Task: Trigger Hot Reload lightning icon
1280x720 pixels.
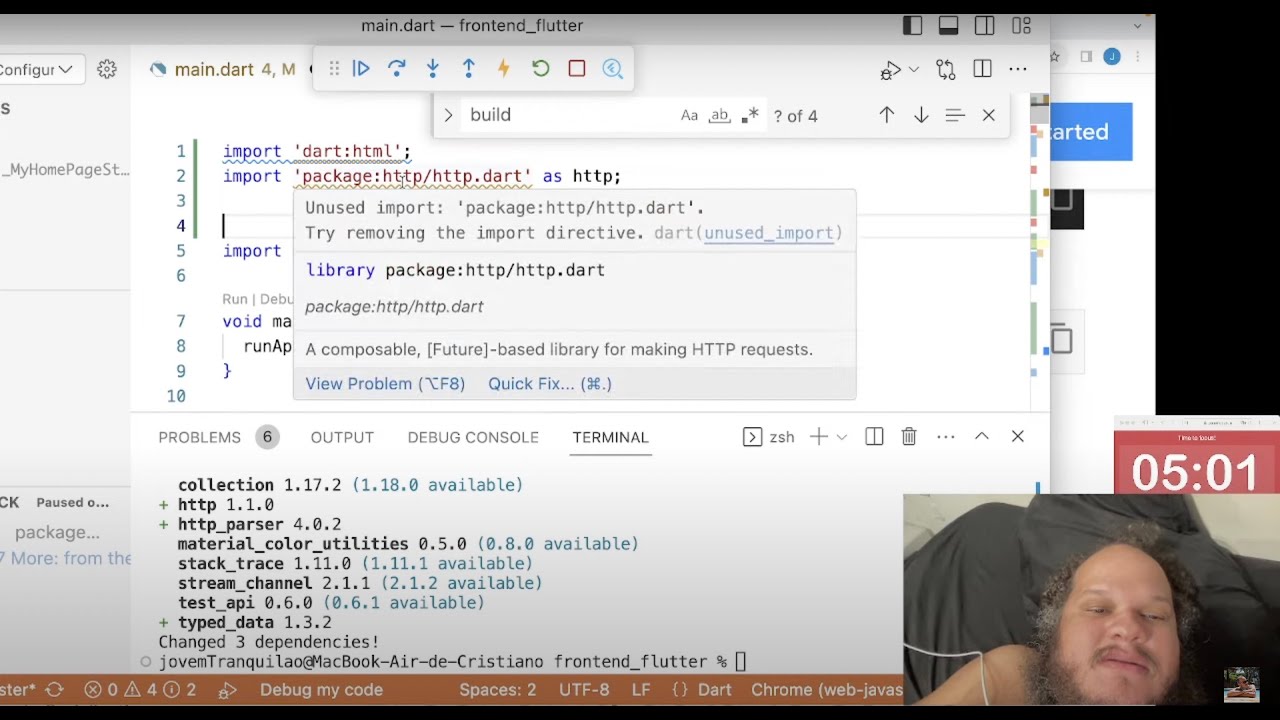Action: pos(504,69)
